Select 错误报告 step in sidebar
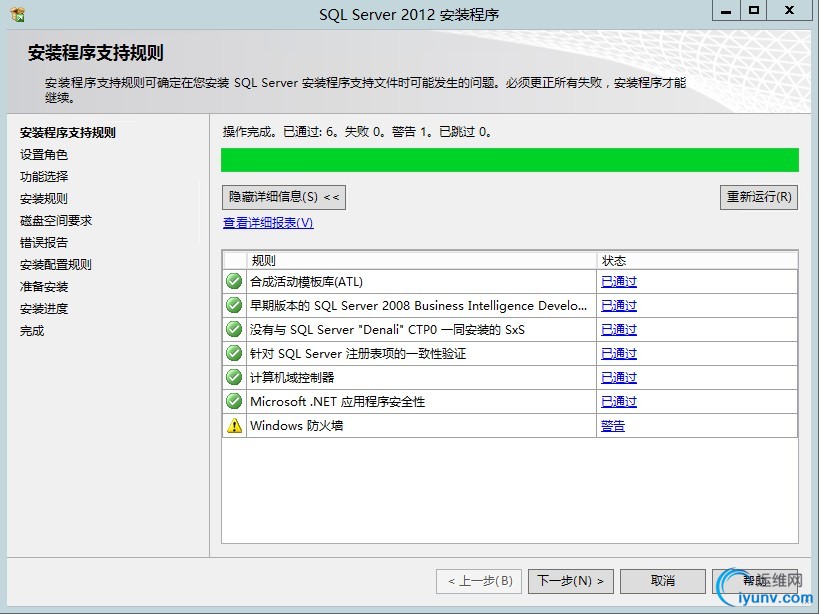The width and height of the screenshot is (819, 614). [x=44, y=242]
